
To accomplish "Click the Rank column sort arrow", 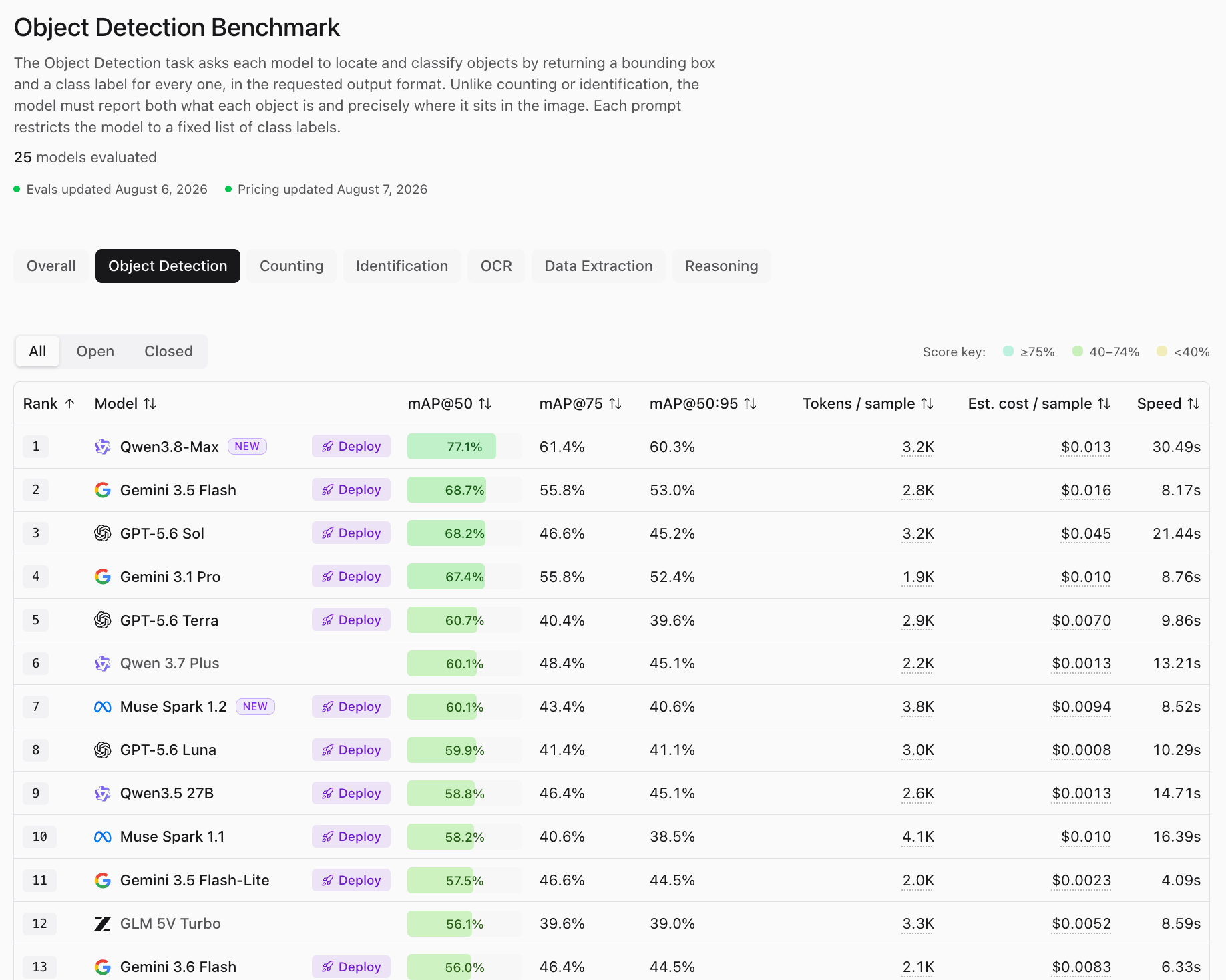I will (x=69, y=403).
